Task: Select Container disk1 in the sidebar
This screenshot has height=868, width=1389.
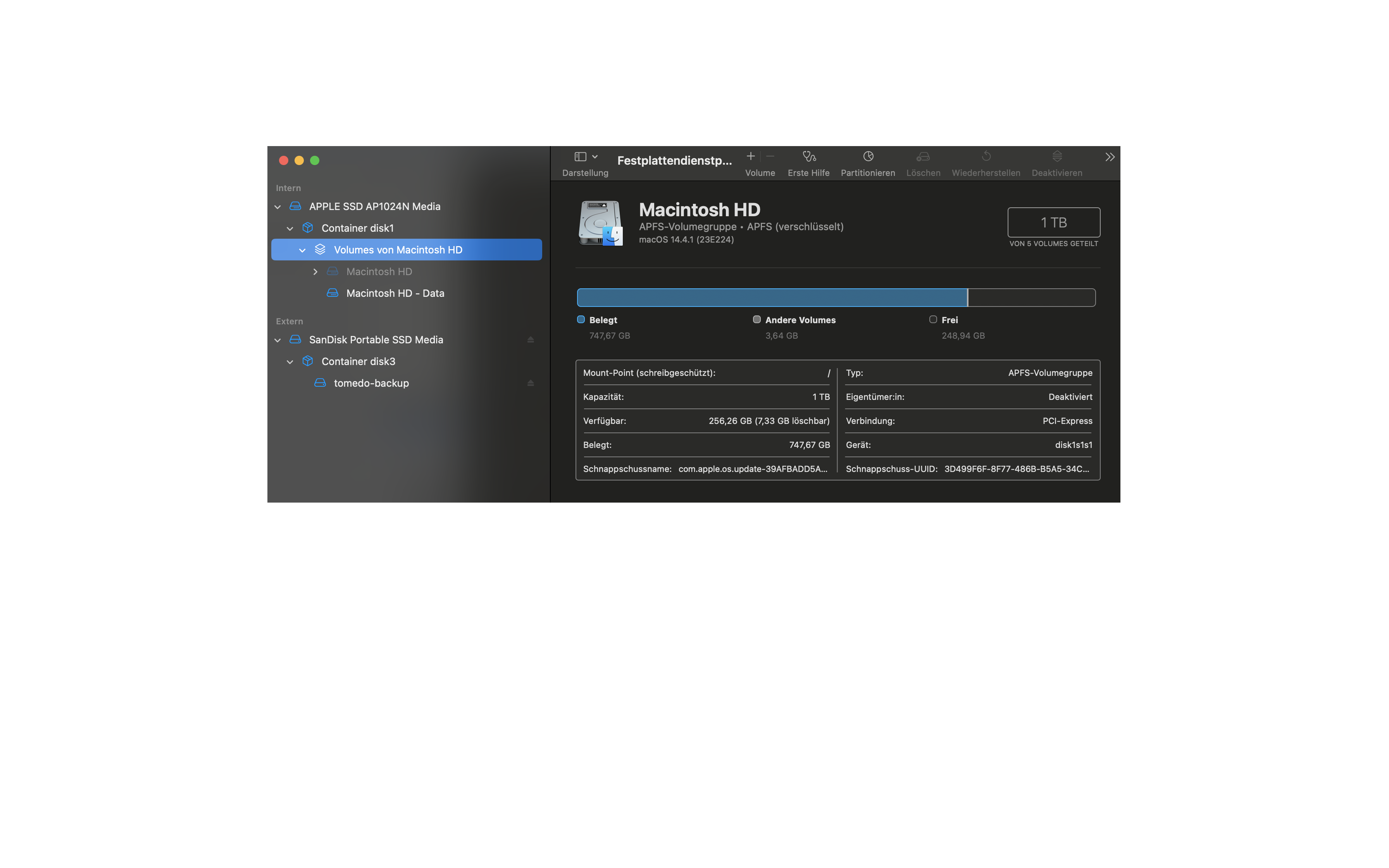Action: tap(357, 229)
